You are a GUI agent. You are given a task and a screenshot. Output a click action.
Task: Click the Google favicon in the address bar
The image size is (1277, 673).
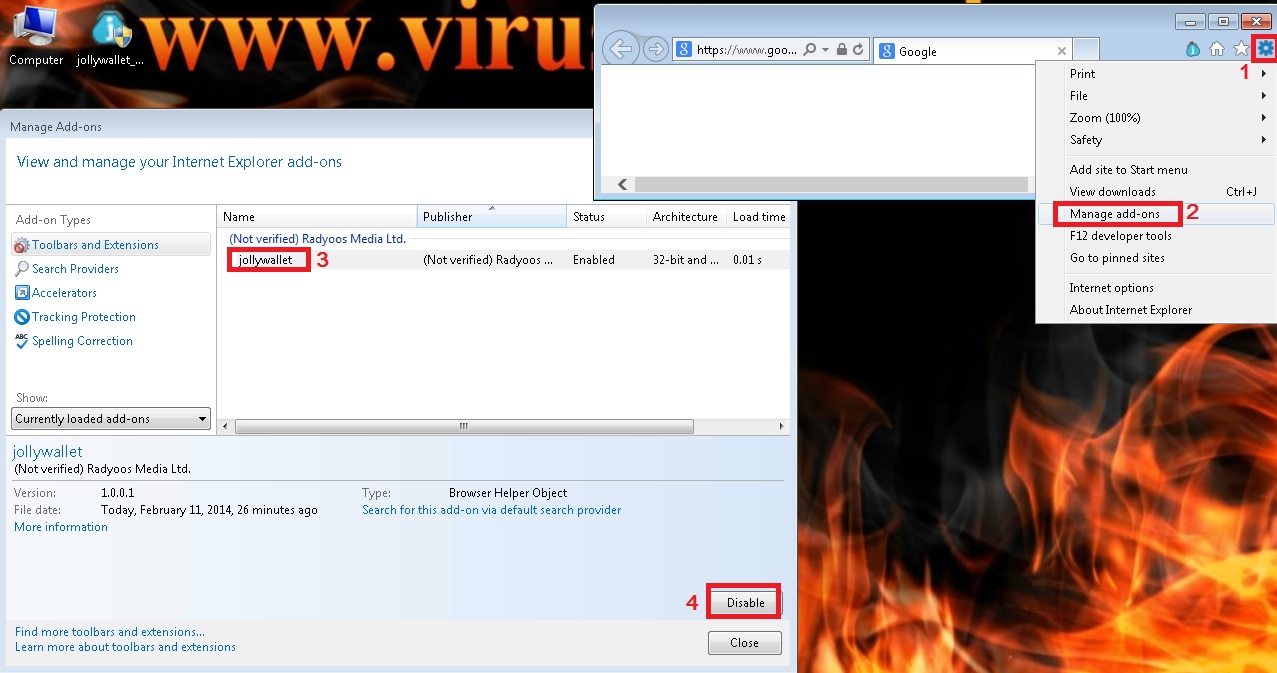(684, 49)
